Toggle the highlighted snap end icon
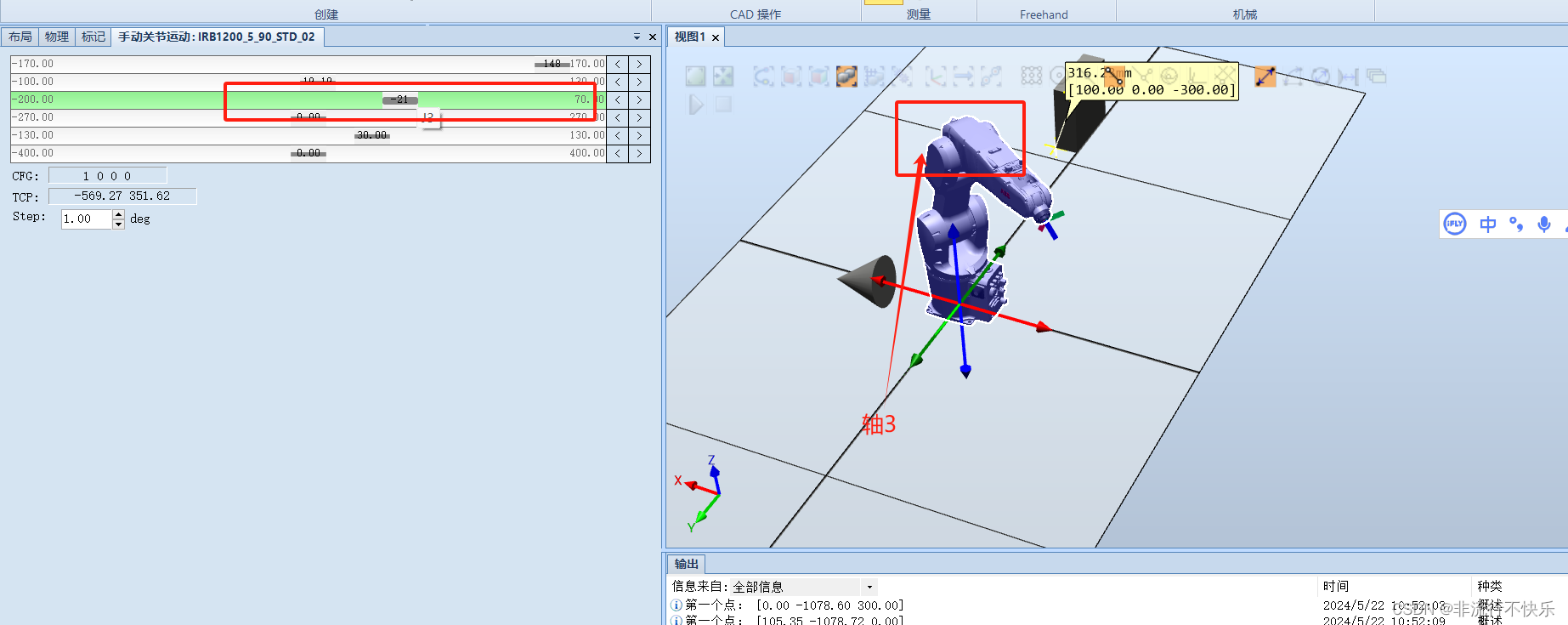 tap(1114, 77)
